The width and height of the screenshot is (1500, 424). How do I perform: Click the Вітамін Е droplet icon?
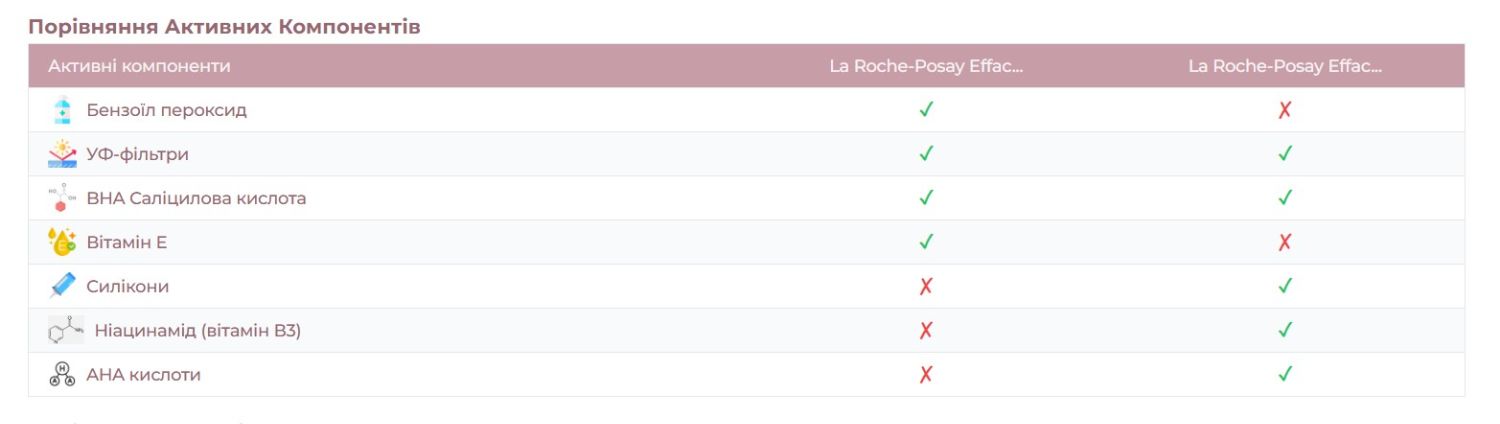(62, 242)
